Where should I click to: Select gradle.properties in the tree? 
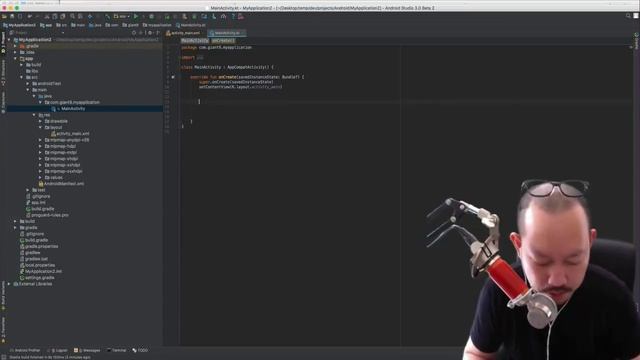(39, 246)
